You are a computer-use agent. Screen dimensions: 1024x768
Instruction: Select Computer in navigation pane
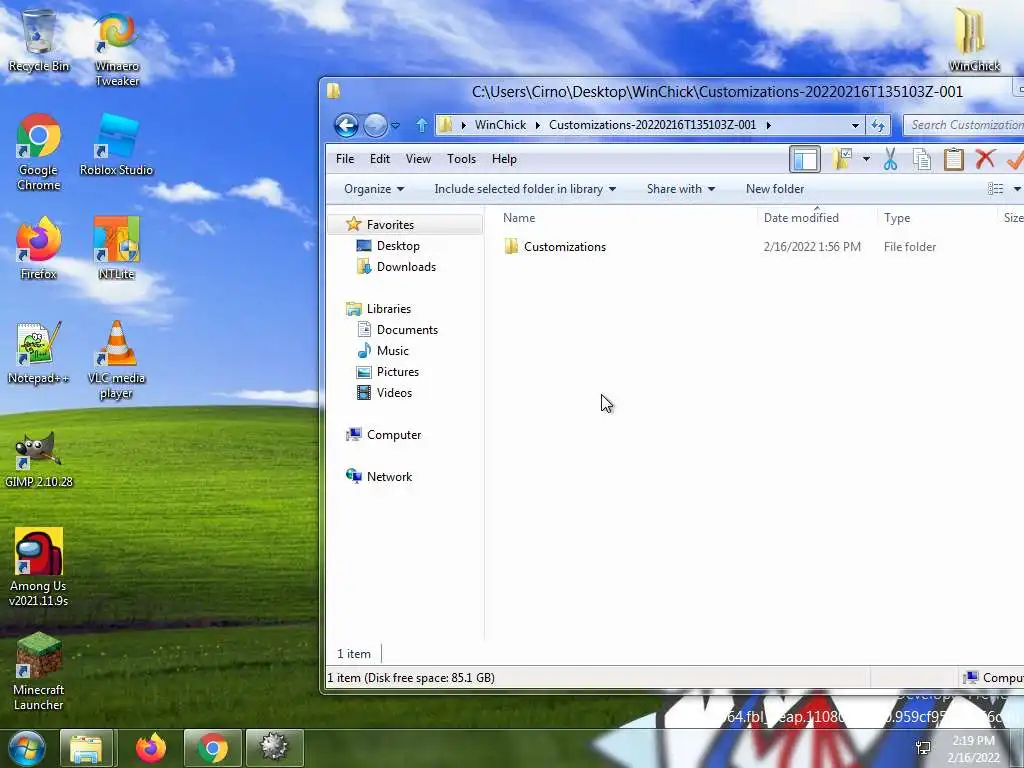pos(393,435)
